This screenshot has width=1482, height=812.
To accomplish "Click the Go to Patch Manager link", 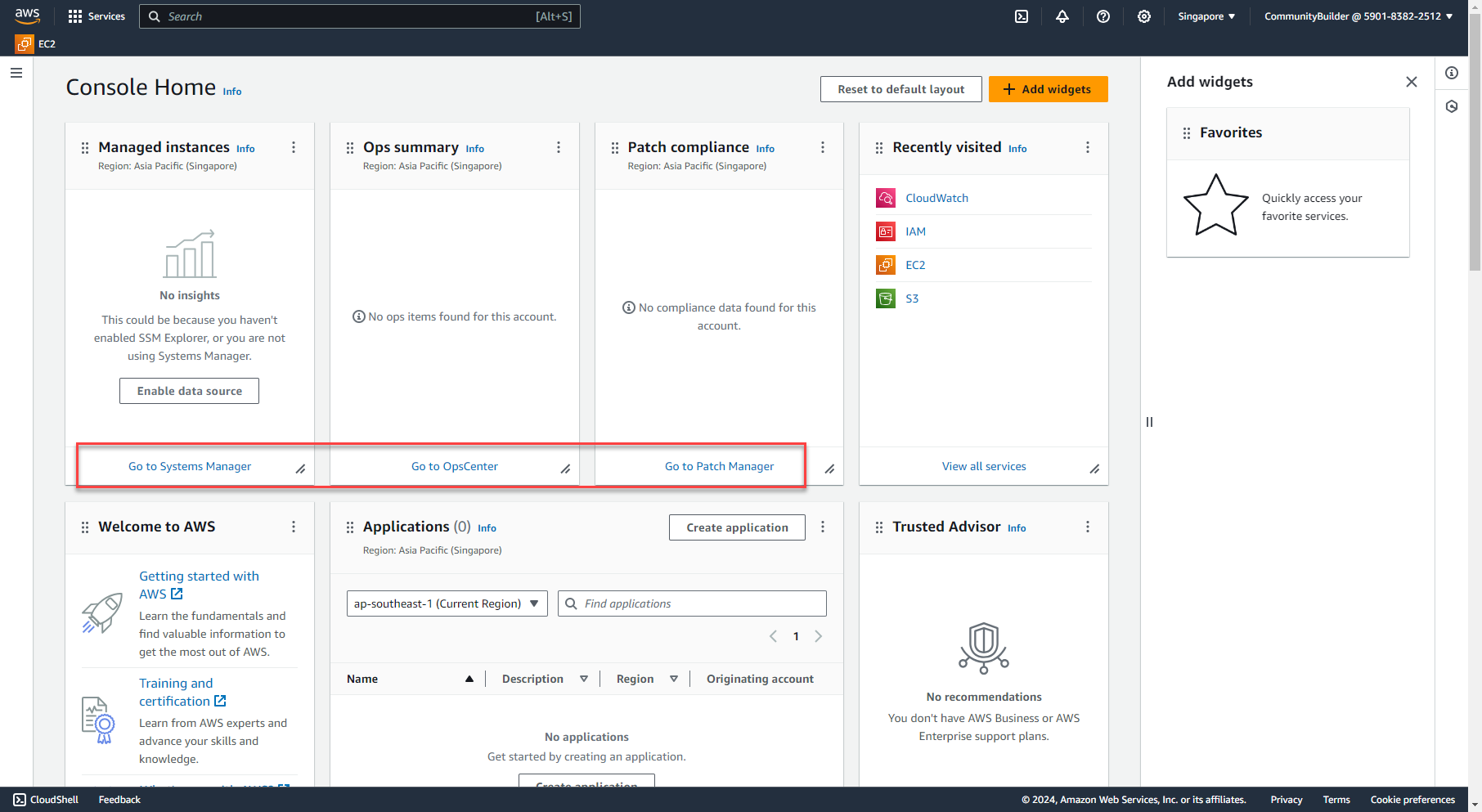I will point(719,466).
